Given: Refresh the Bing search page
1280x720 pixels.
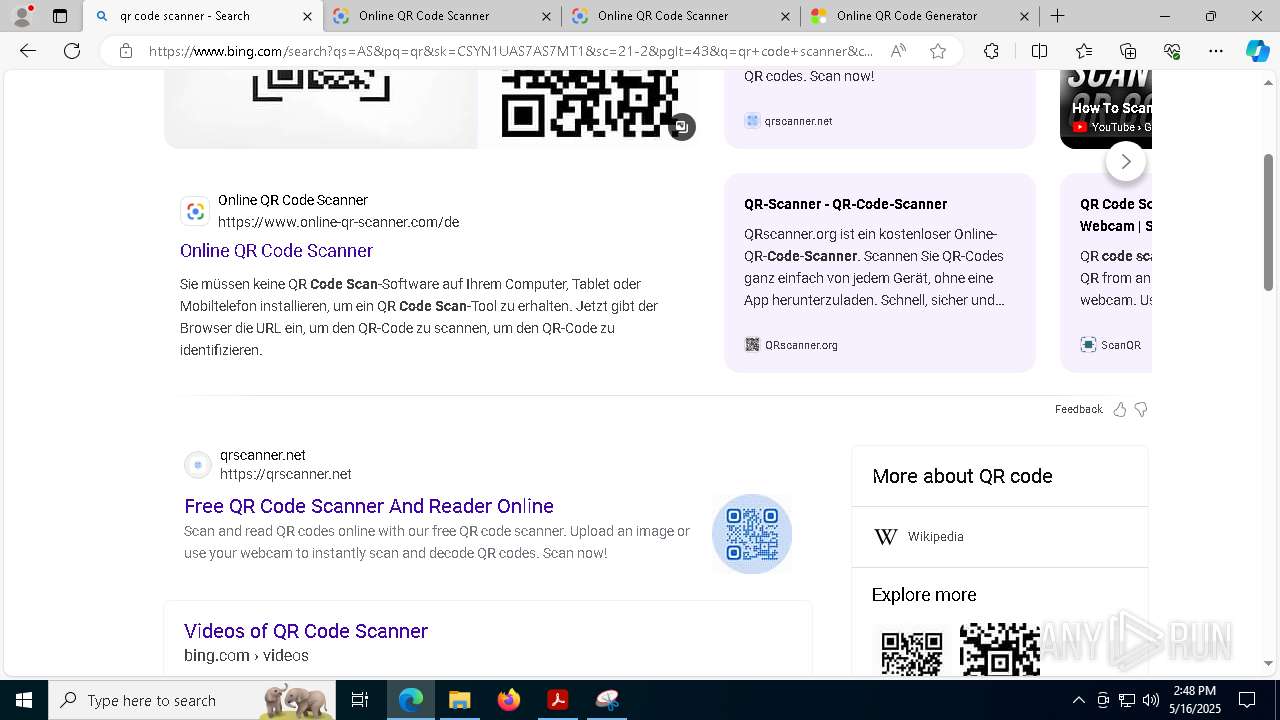Looking at the screenshot, I should tap(72, 51).
